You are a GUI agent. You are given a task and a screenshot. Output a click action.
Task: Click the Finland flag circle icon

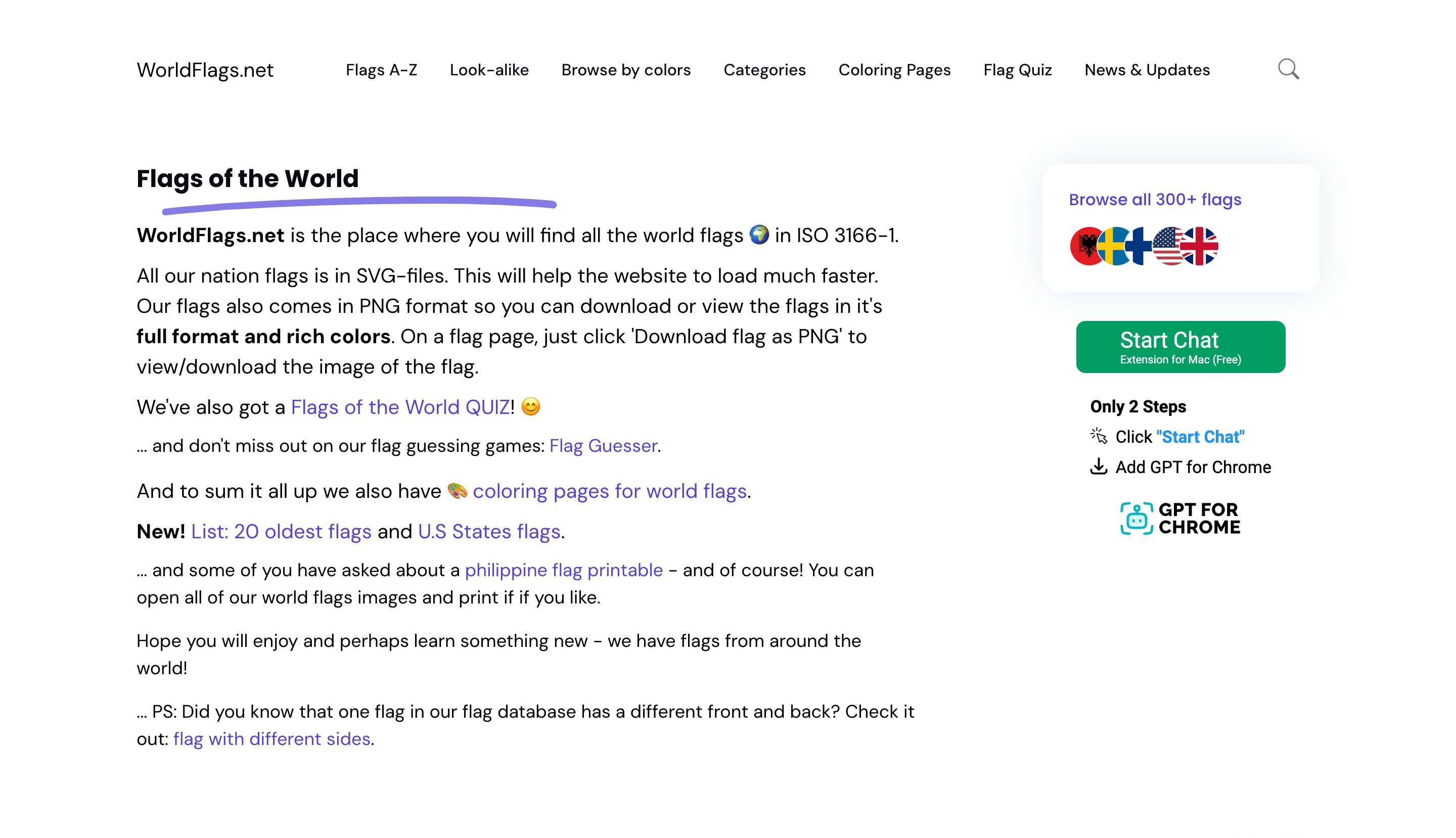coord(1140,248)
